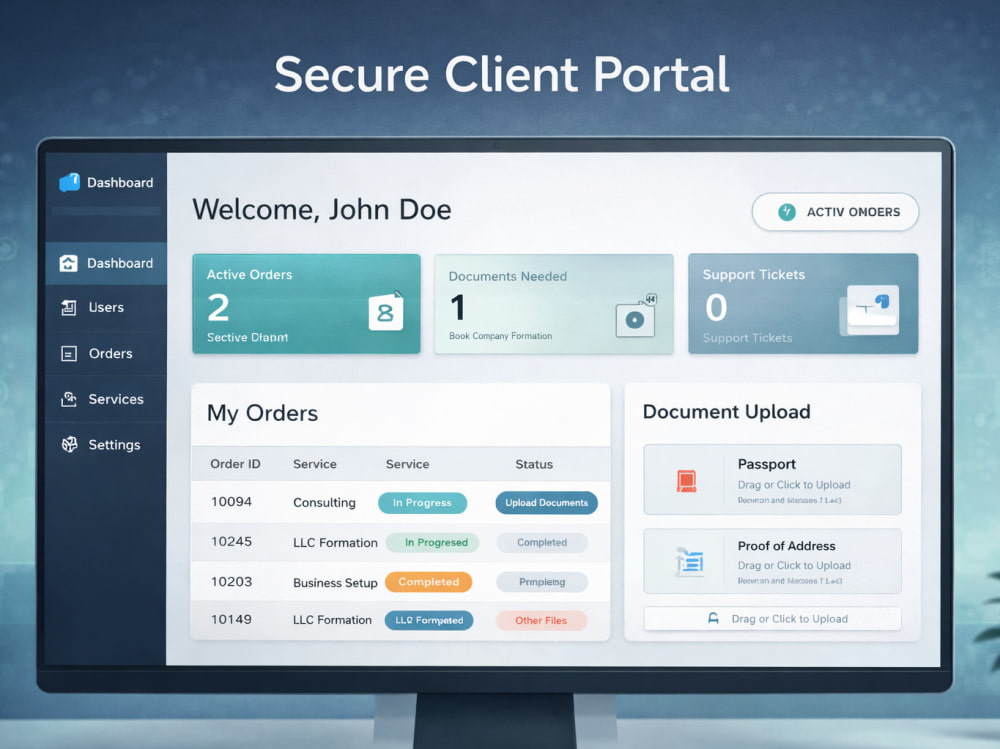Click the Document Upload heading
Screen dimensions: 1000x749
(x=726, y=412)
